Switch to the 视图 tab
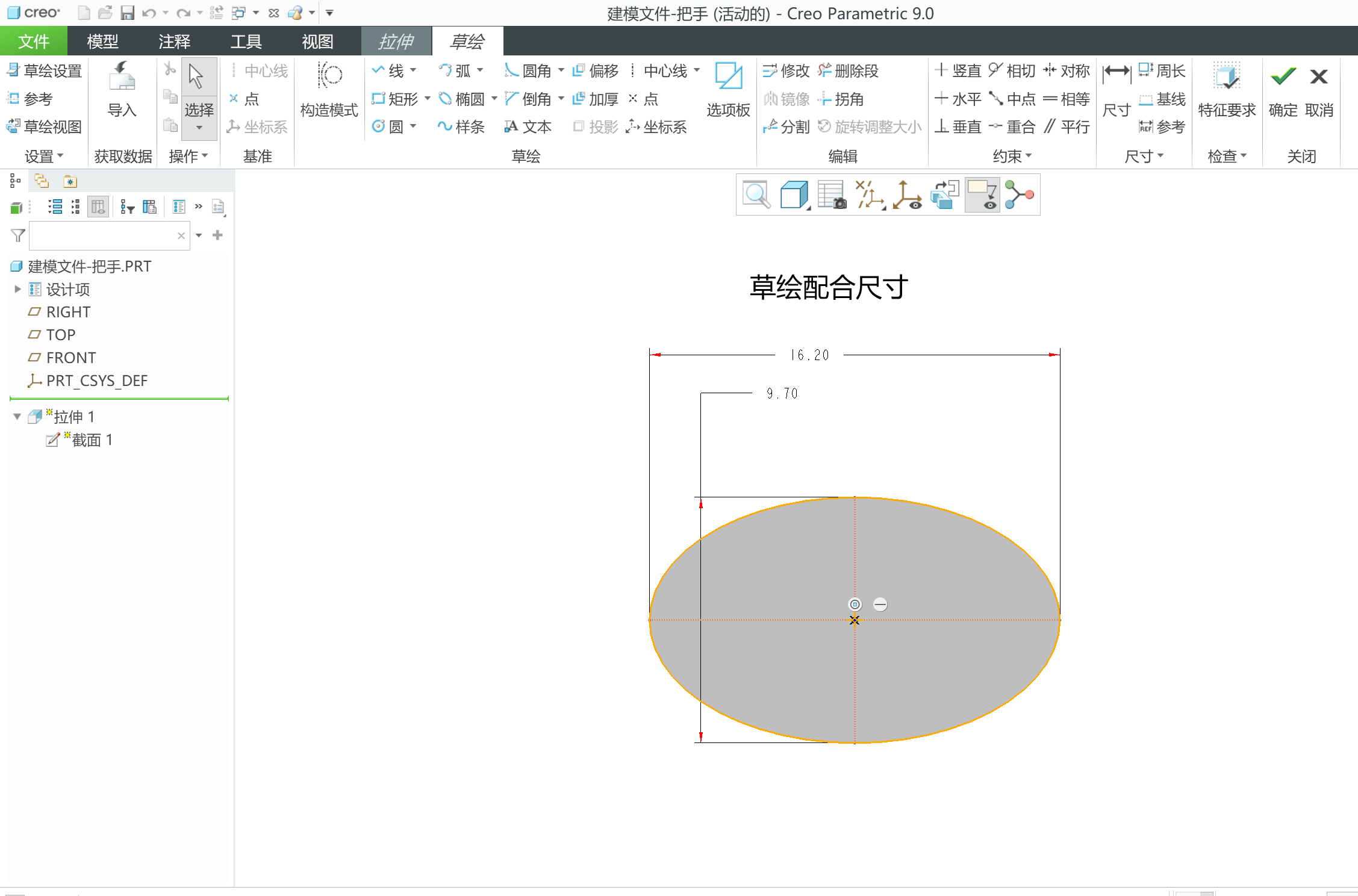This screenshot has height=896, width=1358. pyautogui.click(x=317, y=42)
